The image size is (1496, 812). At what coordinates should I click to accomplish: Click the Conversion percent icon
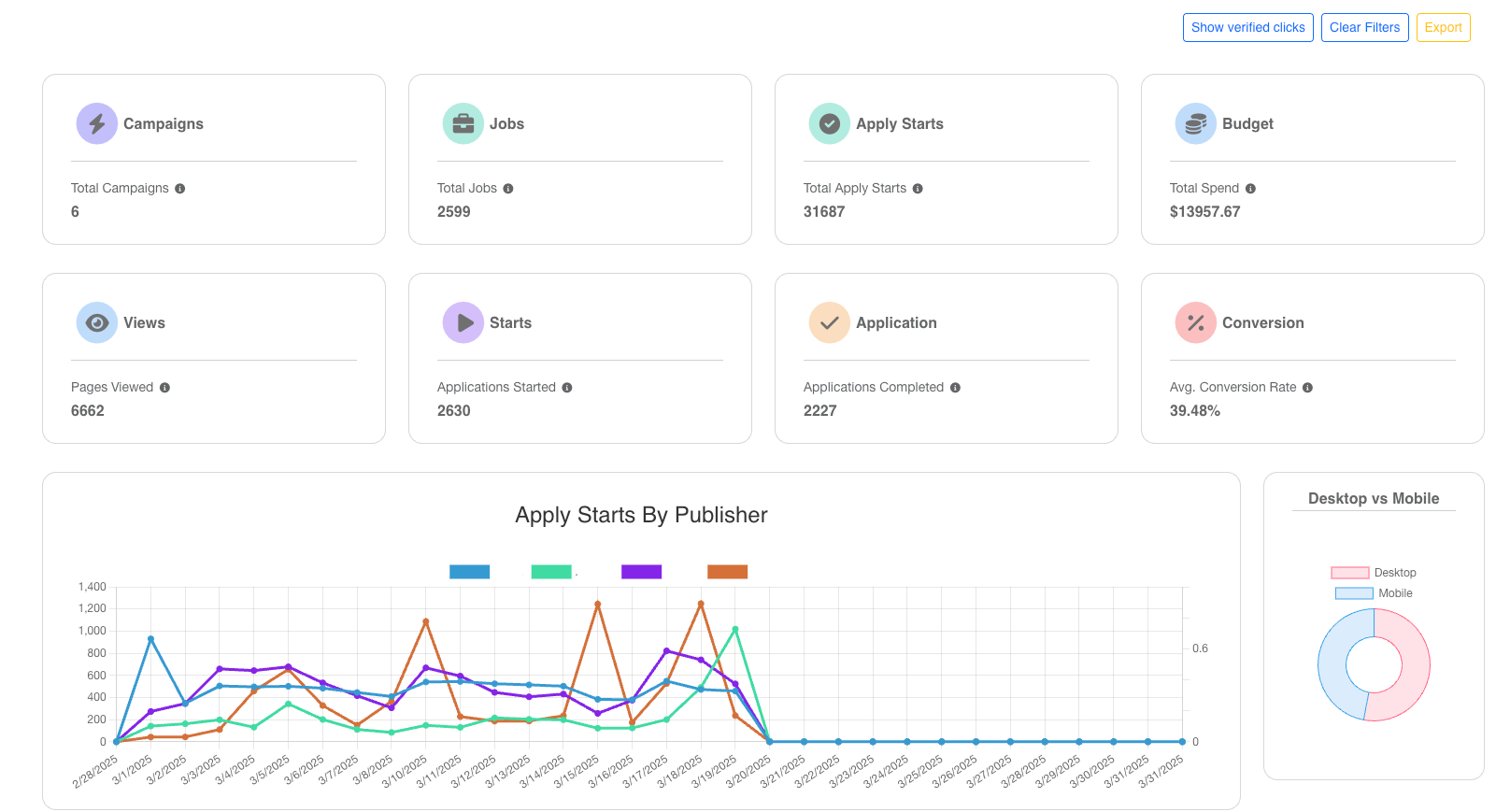1195,322
